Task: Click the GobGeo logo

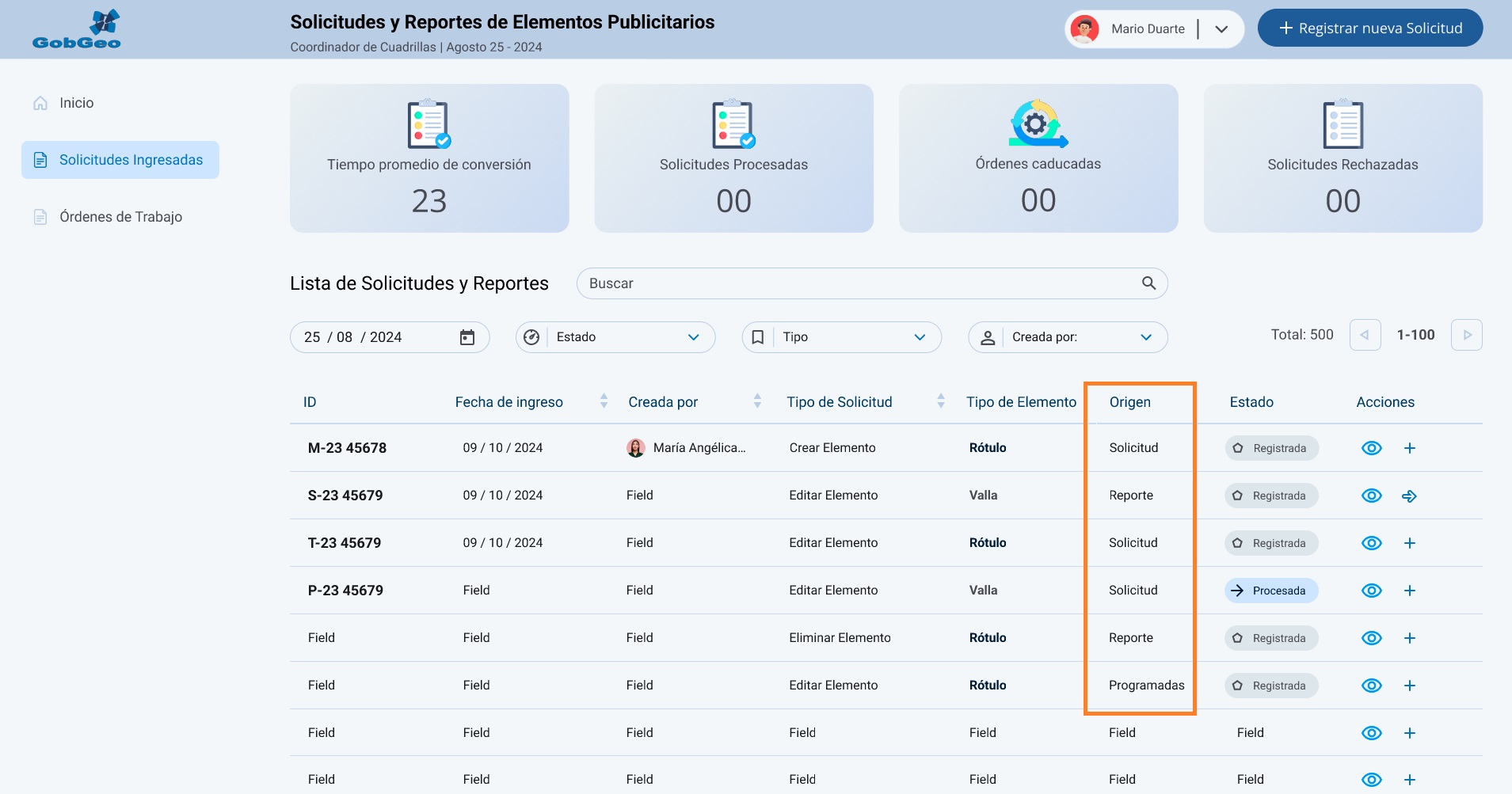Action: coord(77,29)
